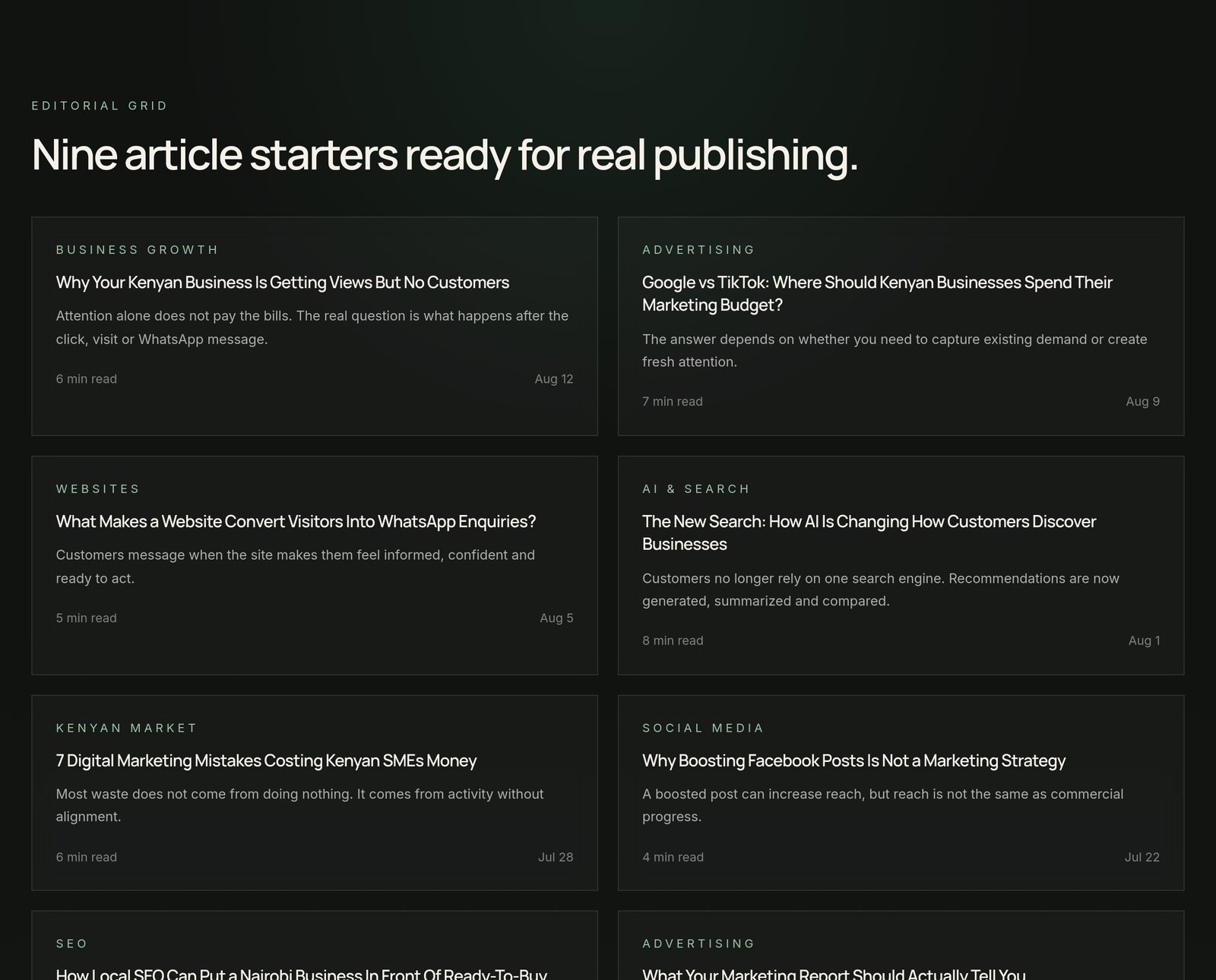Open 'What Makes a Website Convert Visitors' article

(296, 522)
